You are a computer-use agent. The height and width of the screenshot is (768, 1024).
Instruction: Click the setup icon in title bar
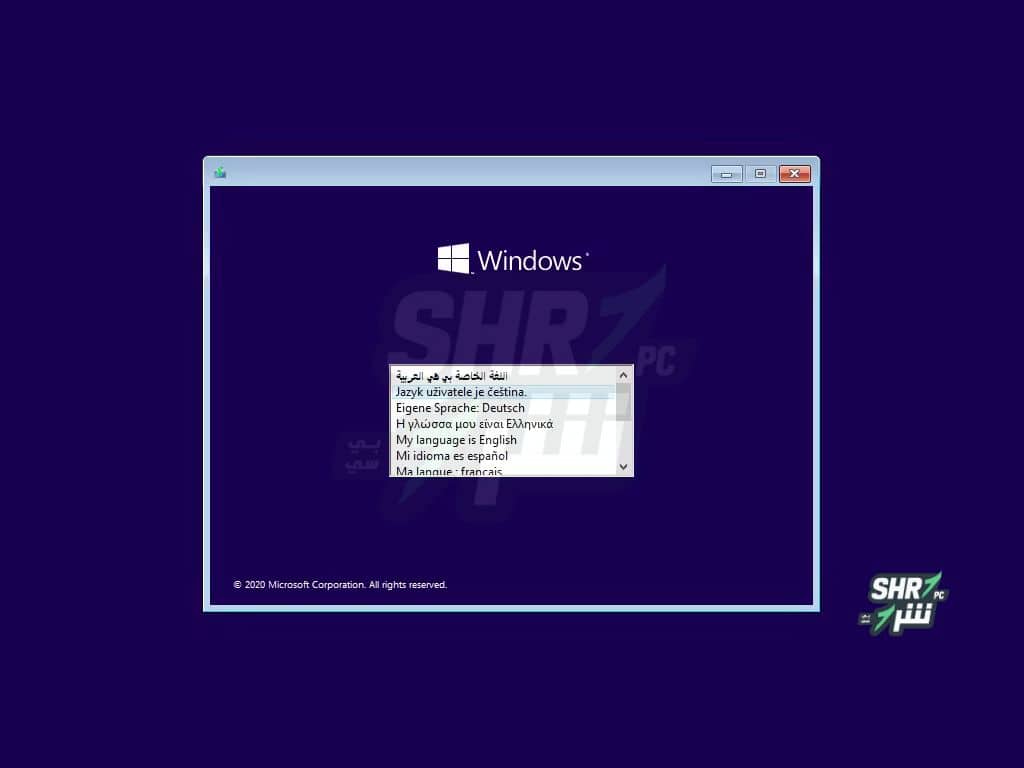pos(220,173)
